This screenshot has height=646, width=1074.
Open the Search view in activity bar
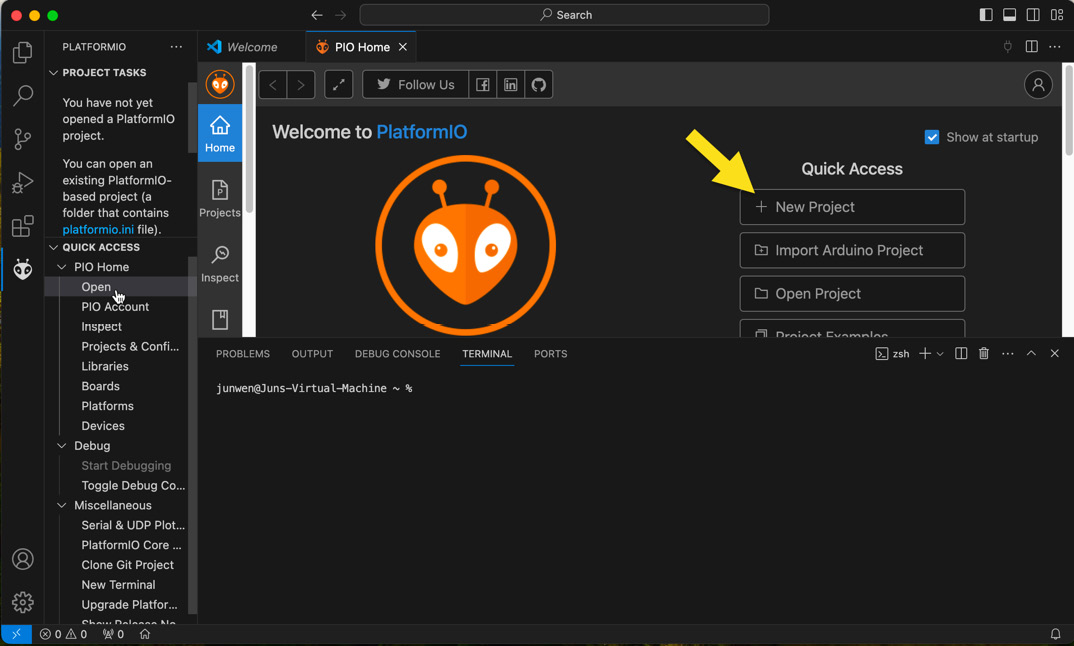pyautogui.click(x=23, y=95)
